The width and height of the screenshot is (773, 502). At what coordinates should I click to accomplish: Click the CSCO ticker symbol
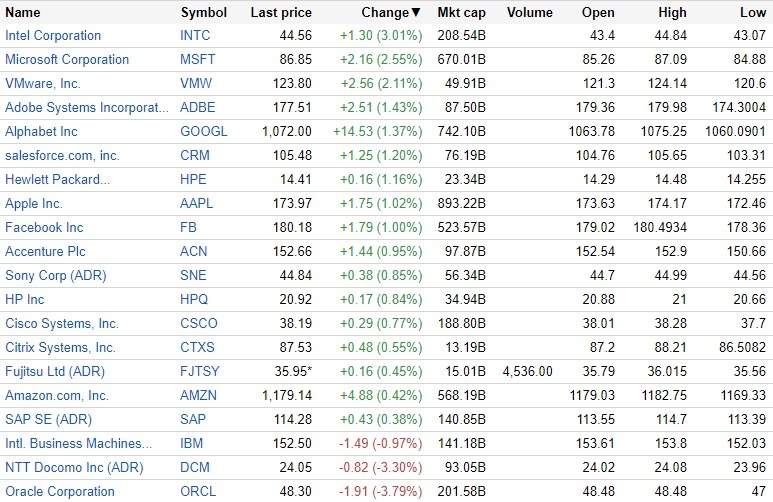[x=199, y=324]
